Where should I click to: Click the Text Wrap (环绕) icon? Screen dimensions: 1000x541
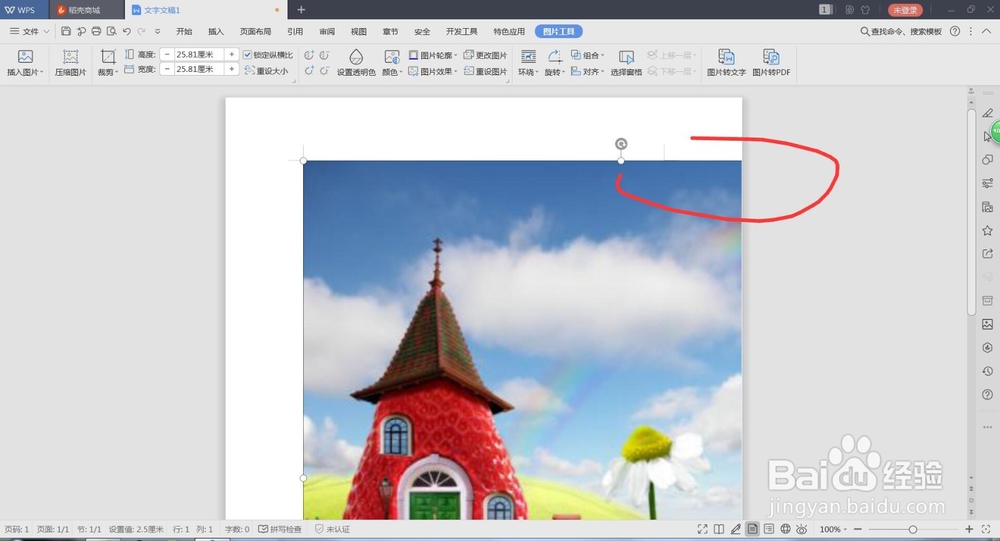coord(528,57)
